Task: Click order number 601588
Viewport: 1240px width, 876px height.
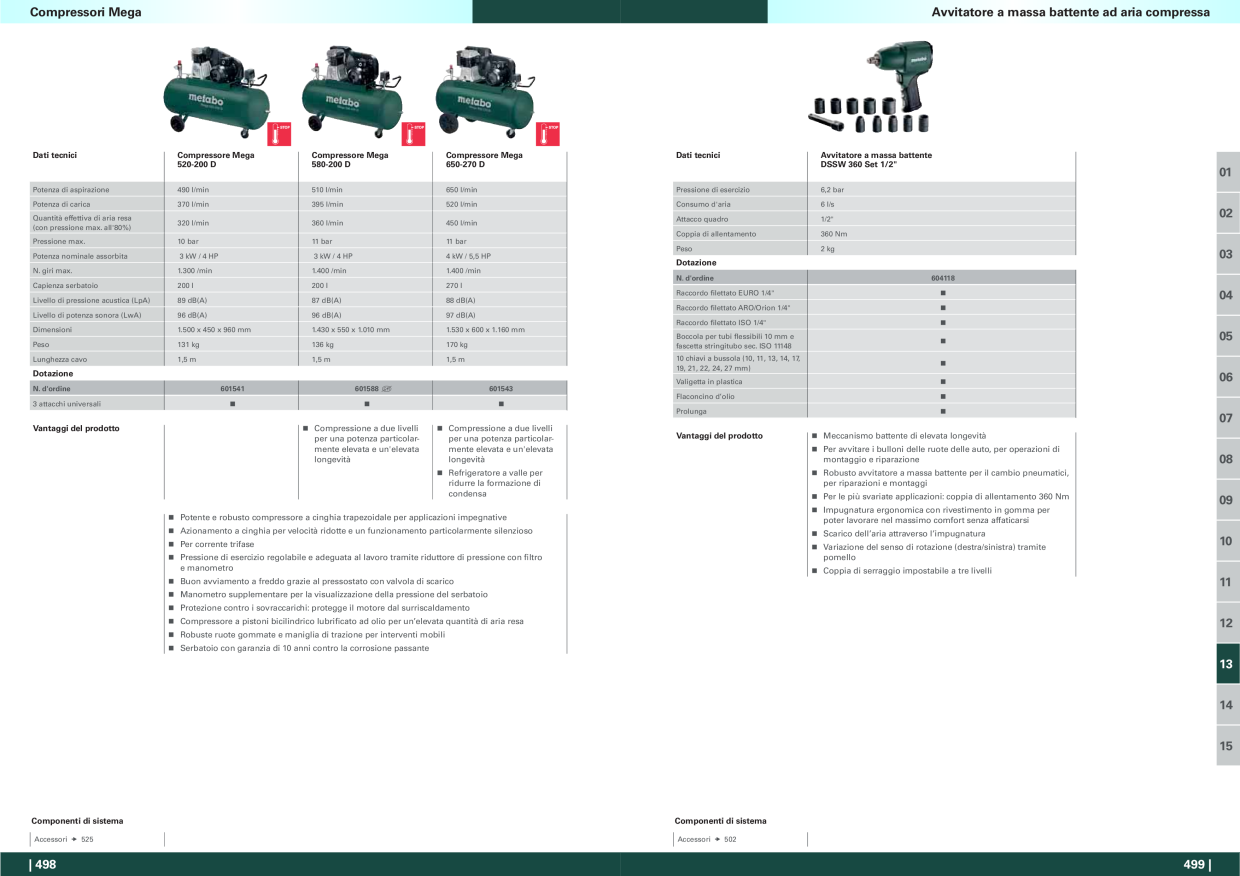Action: click(x=367, y=388)
